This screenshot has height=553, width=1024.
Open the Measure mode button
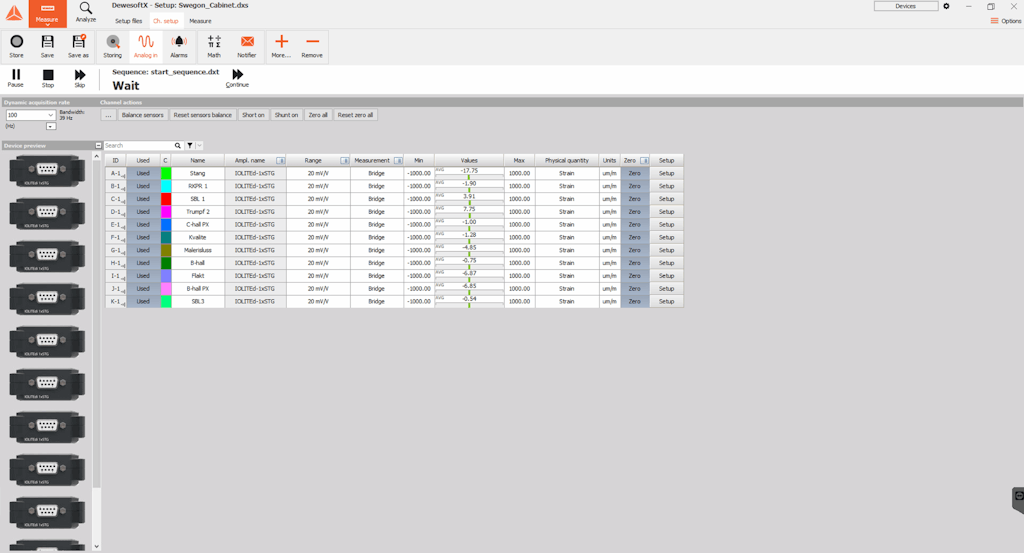point(47,14)
